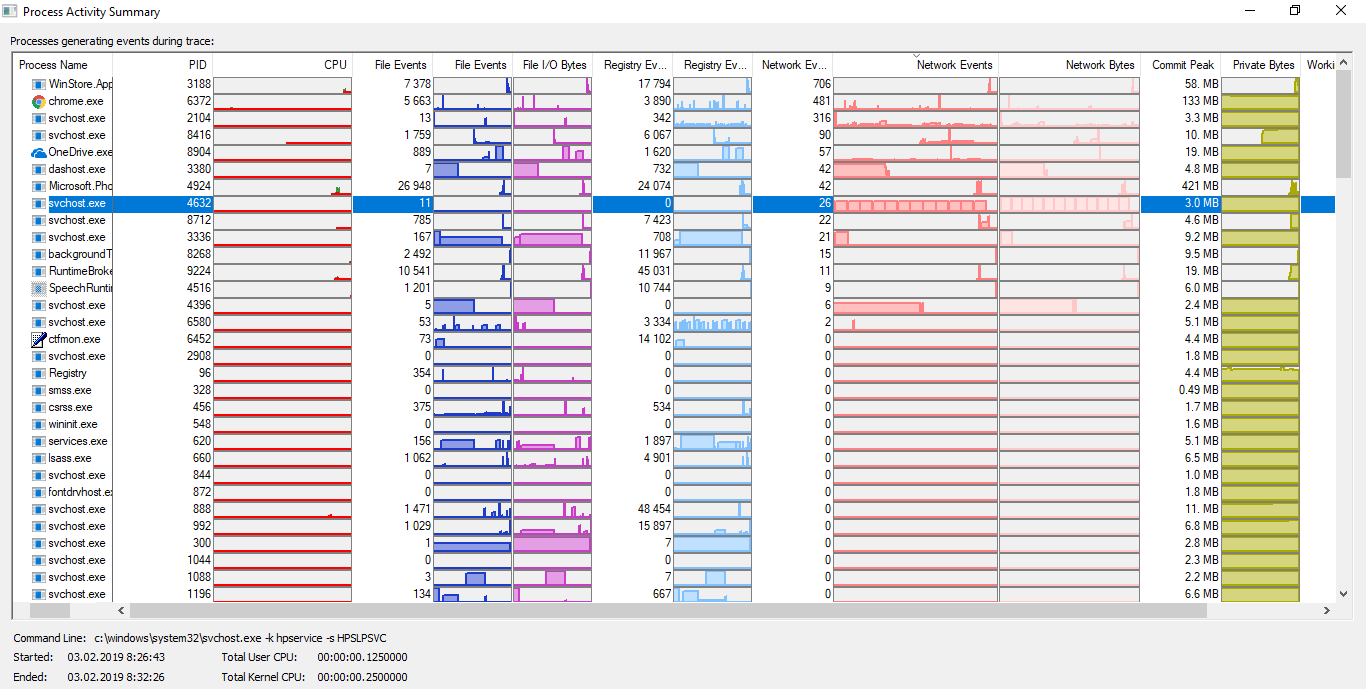This screenshot has width=1366, height=689.
Task: Click the chrome.exe process icon
Action: [39, 101]
